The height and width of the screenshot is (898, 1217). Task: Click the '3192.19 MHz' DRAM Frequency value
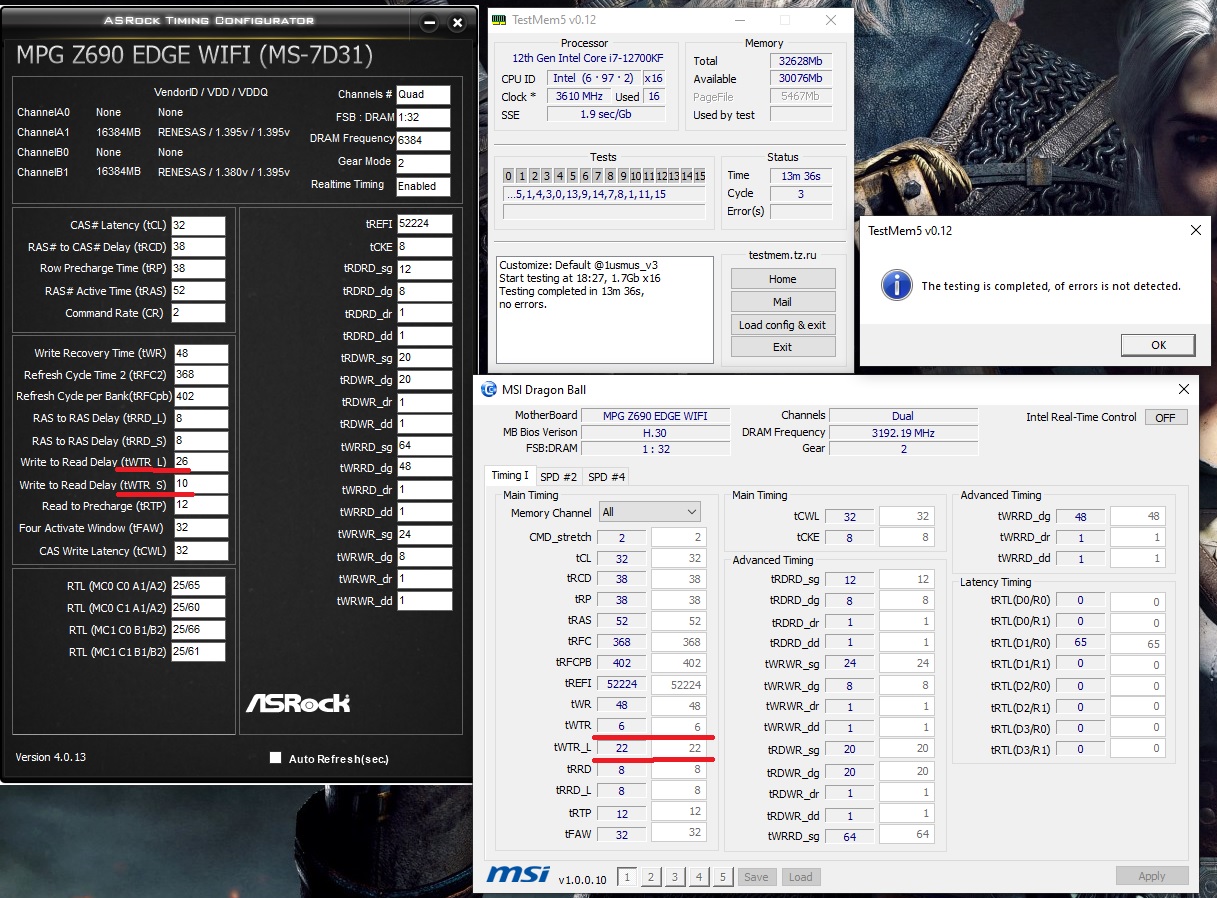coord(903,433)
